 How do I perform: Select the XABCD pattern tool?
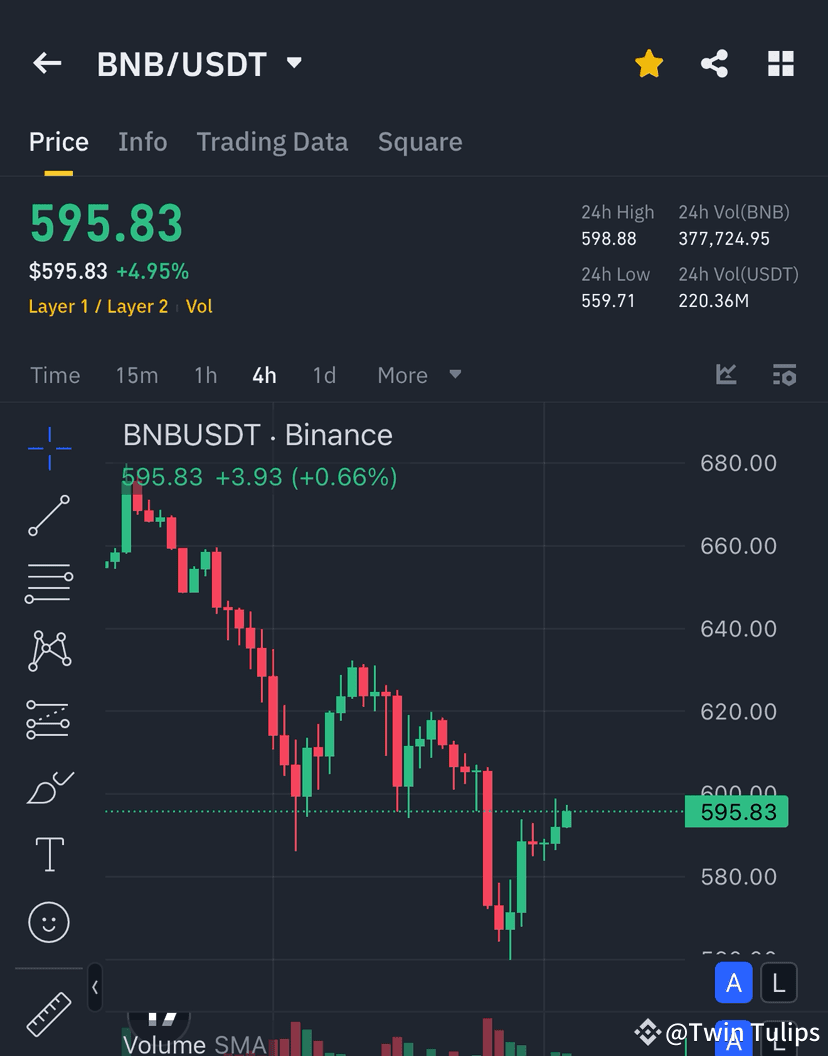48,650
